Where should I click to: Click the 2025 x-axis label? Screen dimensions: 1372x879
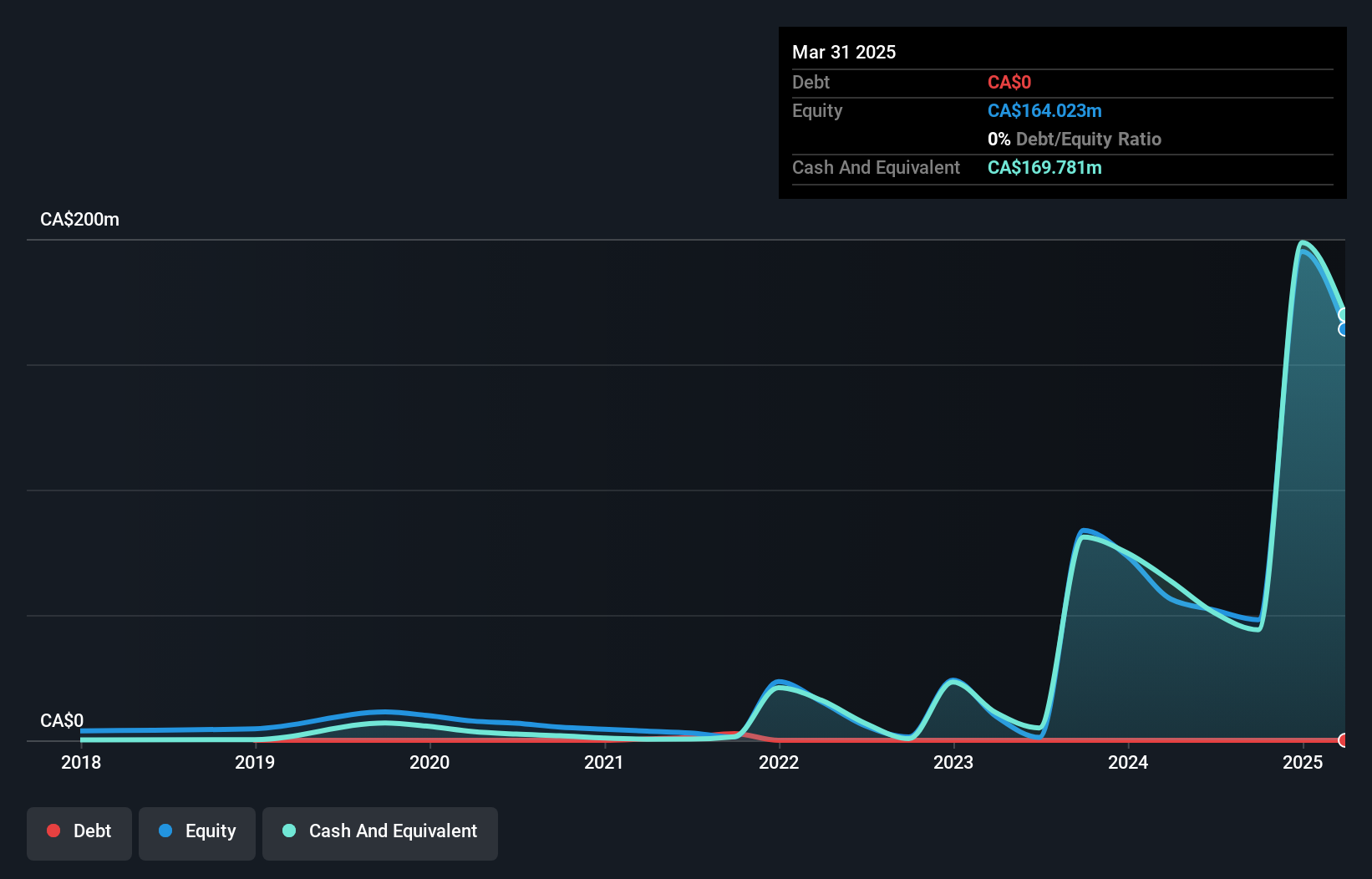click(x=1303, y=762)
